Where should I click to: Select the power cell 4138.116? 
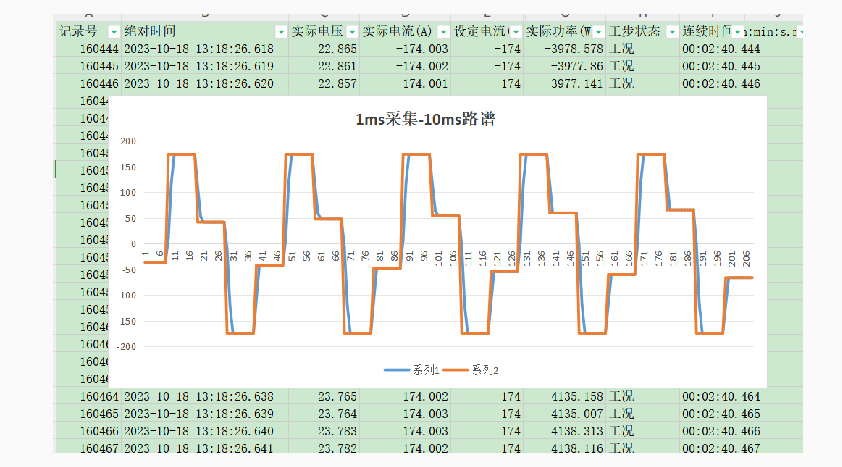(x=565, y=447)
